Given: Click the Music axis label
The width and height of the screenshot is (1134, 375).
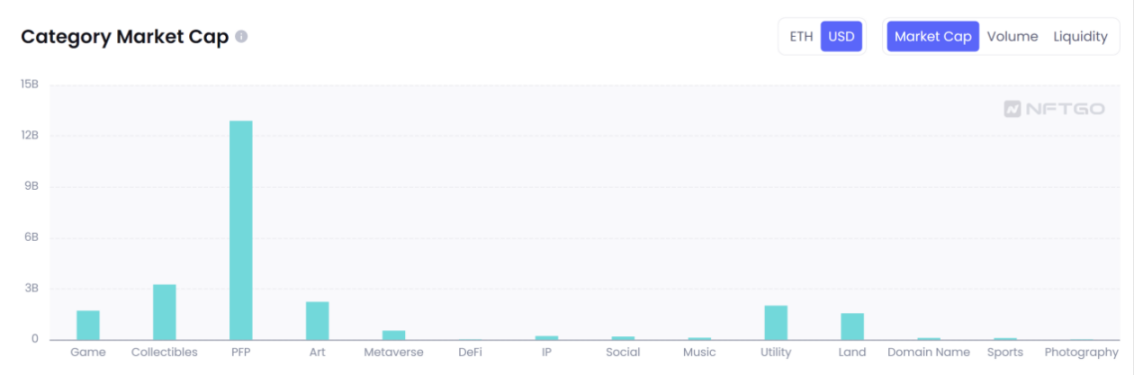Looking at the screenshot, I should 699,353.
